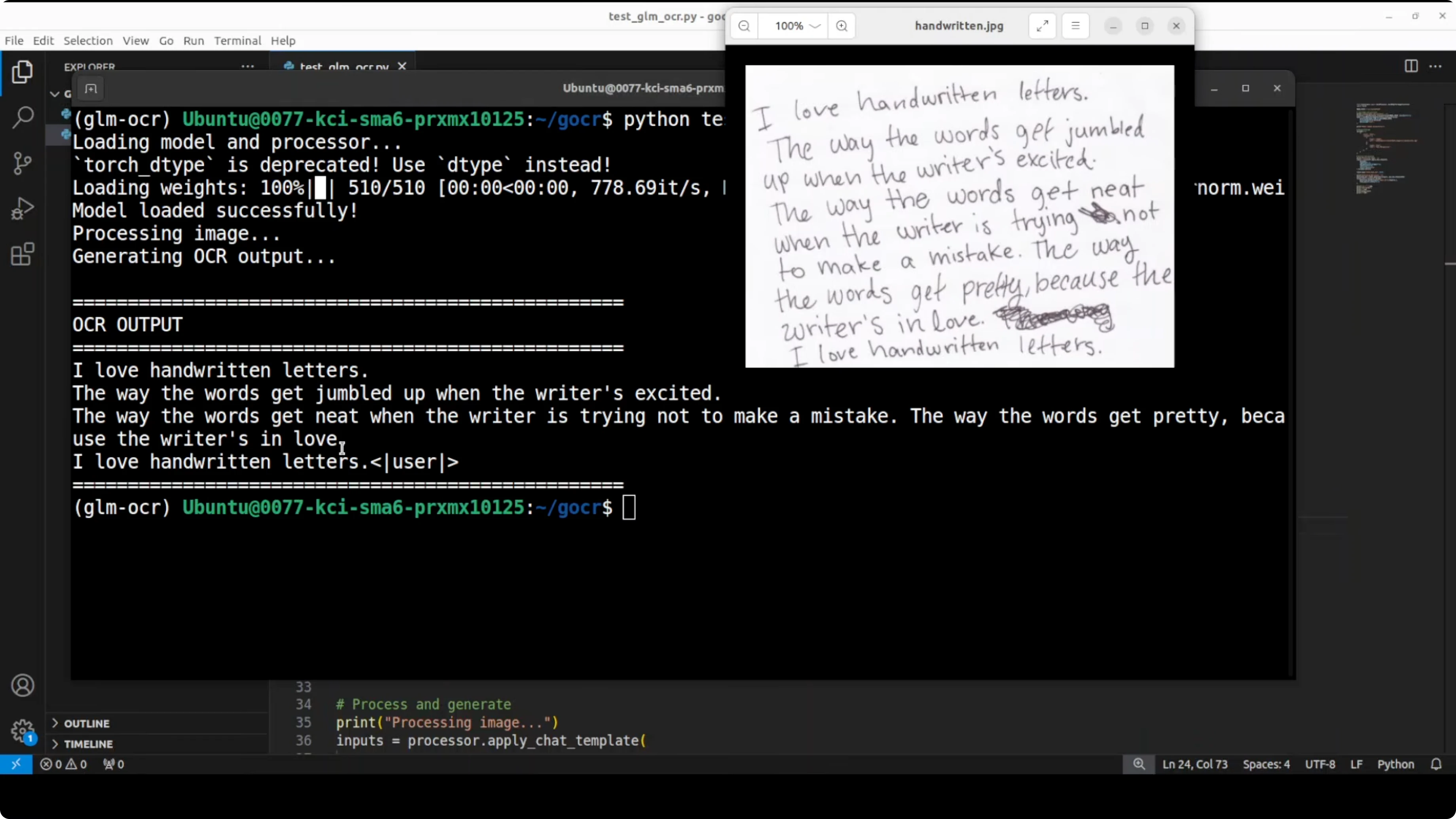Open the Manage gear icon
The height and width of the screenshot is (819, 1456).
click(x=23, y=731)
